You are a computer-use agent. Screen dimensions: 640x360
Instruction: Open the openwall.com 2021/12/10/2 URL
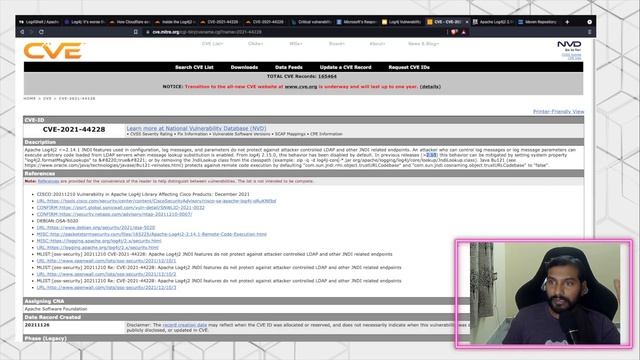(x=107, y=274)
